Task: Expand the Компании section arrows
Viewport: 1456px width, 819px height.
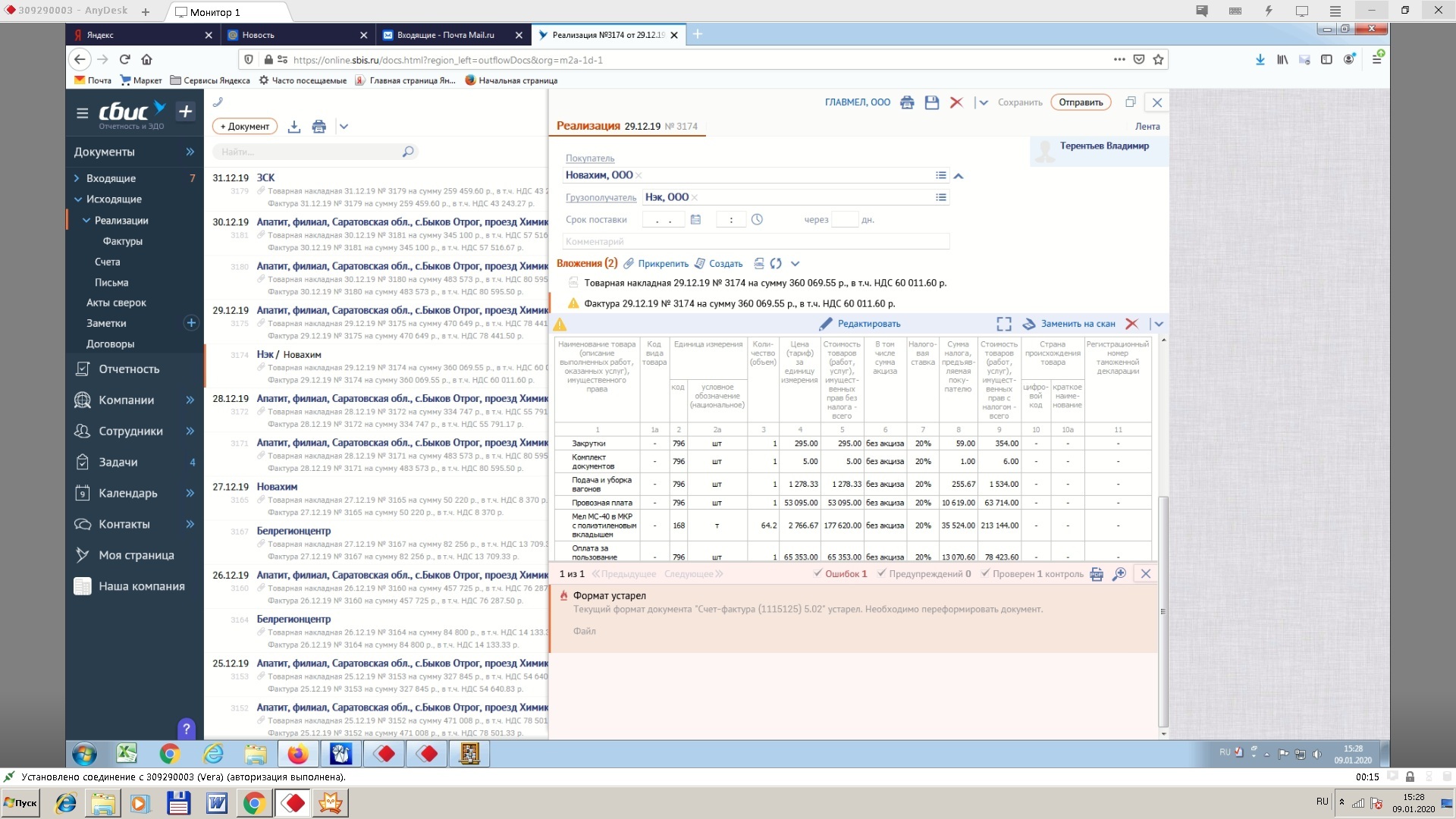Action: click(x=190, y=400)
